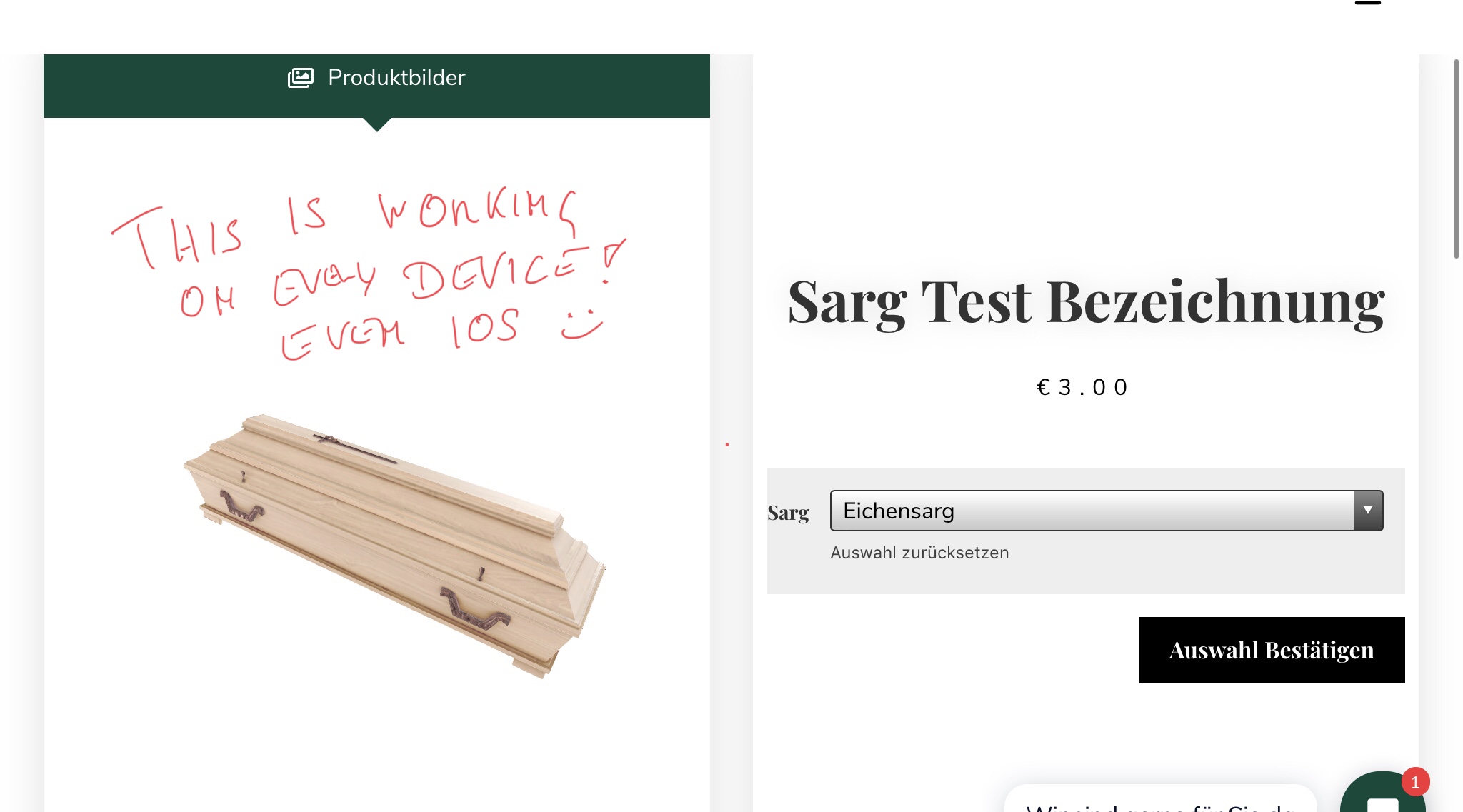Click the €3.00 price text
This screenshot has width=1463, height=812.
pyautogui.click(x=1082, y=387)
